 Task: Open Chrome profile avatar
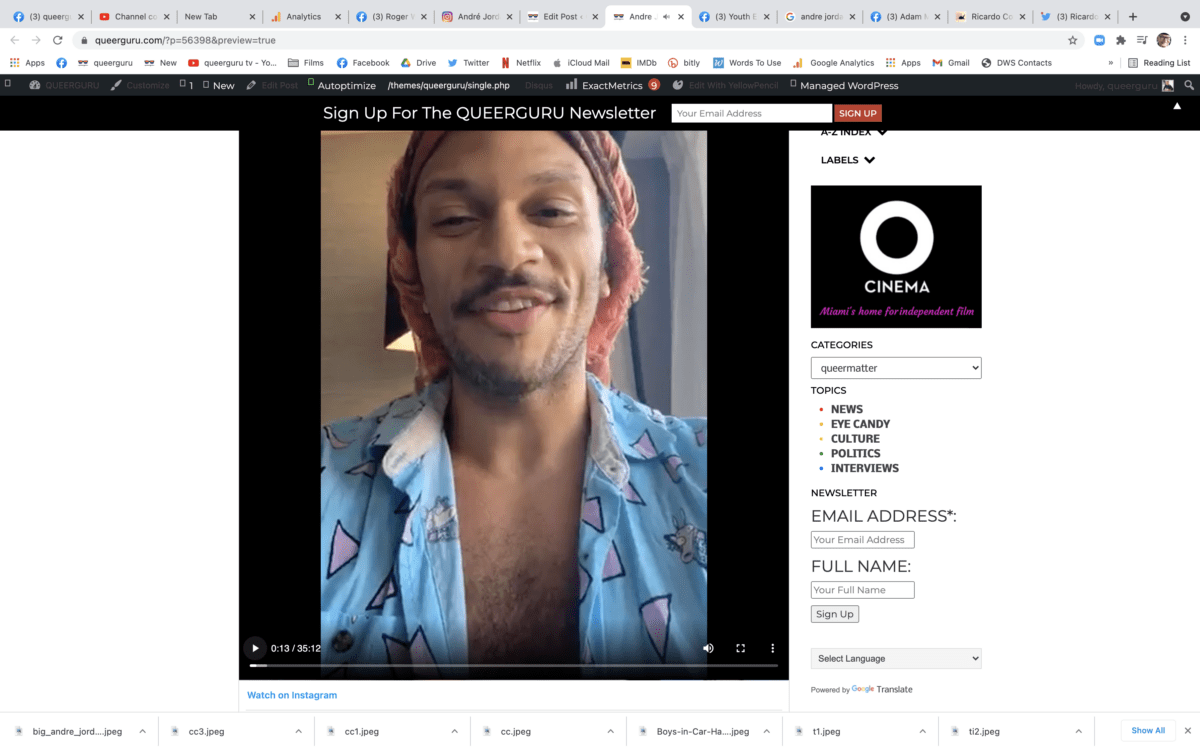(x=1163, y=40)
